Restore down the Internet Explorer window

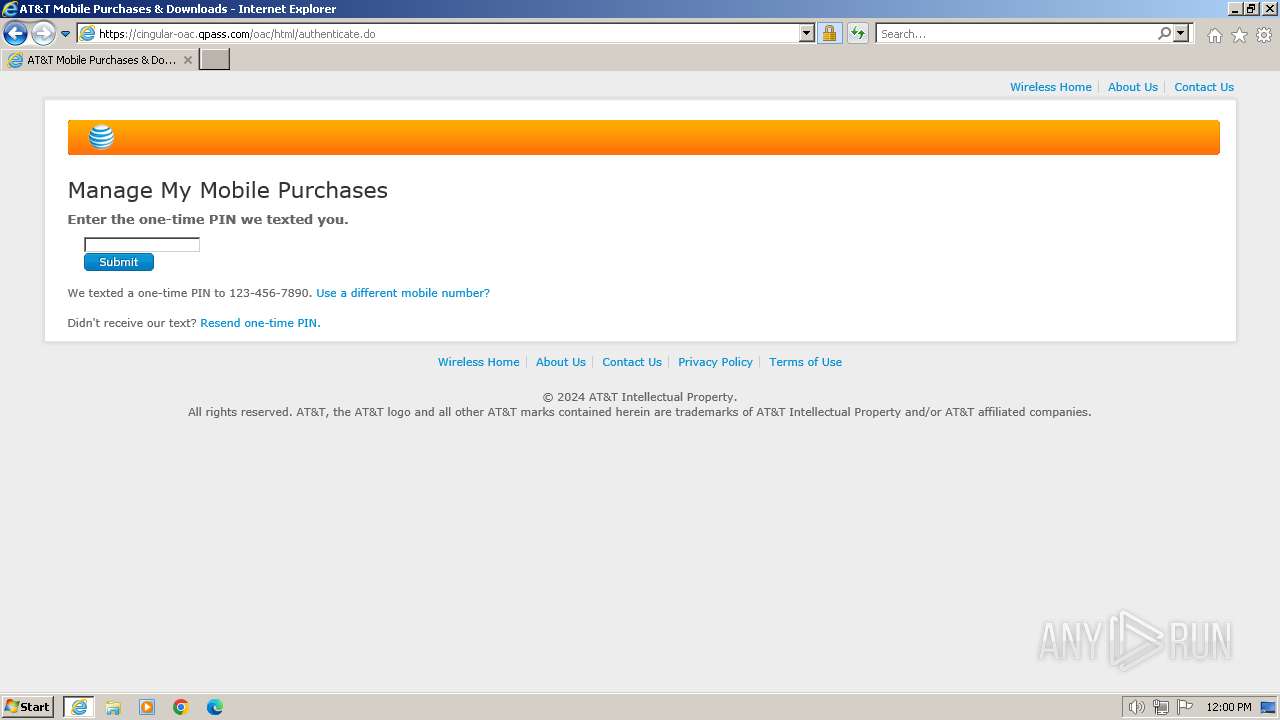pos(1251,8)
